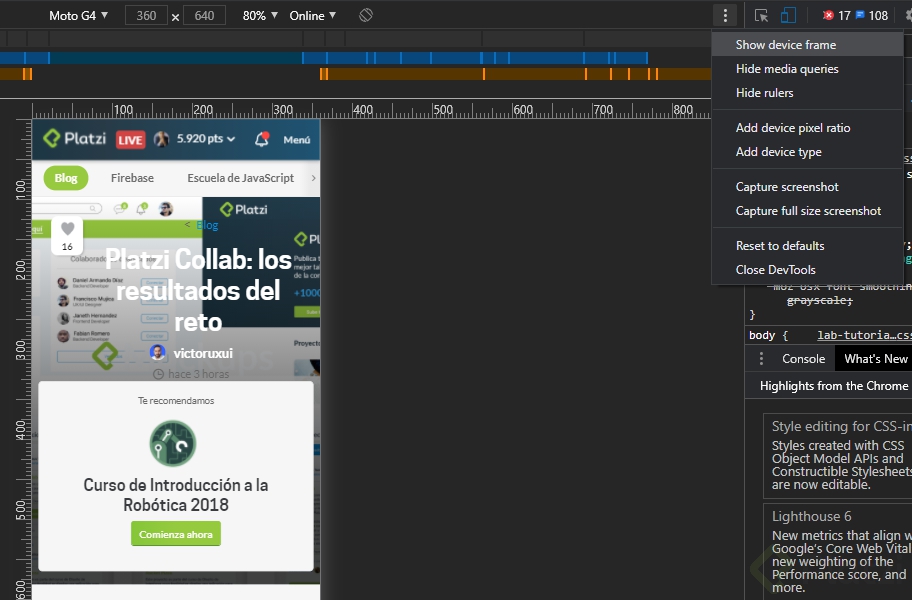
Task: Choose Capture full size screenshot
Action: coord(807,210)
